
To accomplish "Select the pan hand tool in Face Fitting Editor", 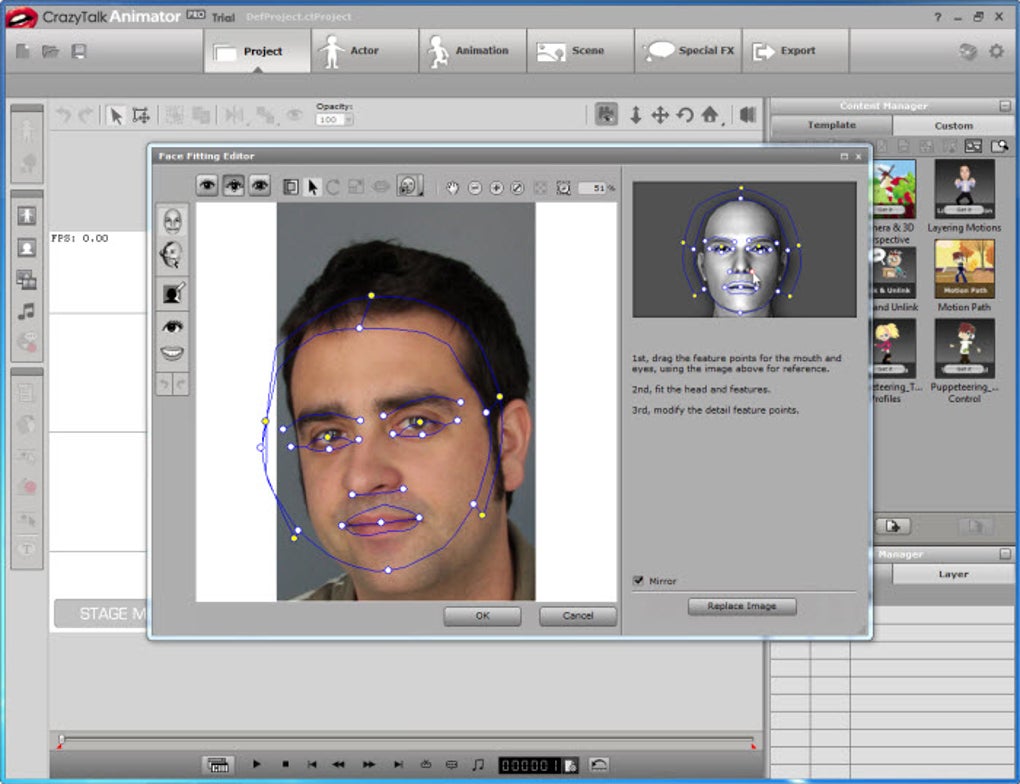I will pyautogui.click(x=453, y=187).
